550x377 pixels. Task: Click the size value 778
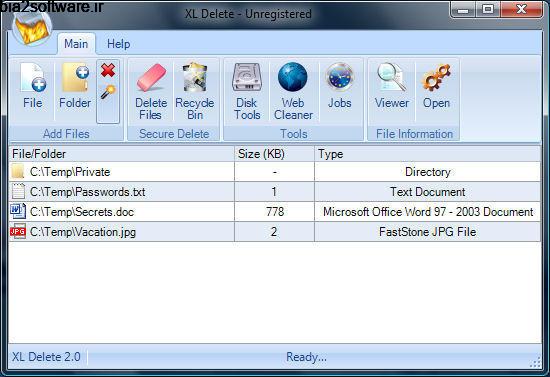coord(275,211)
